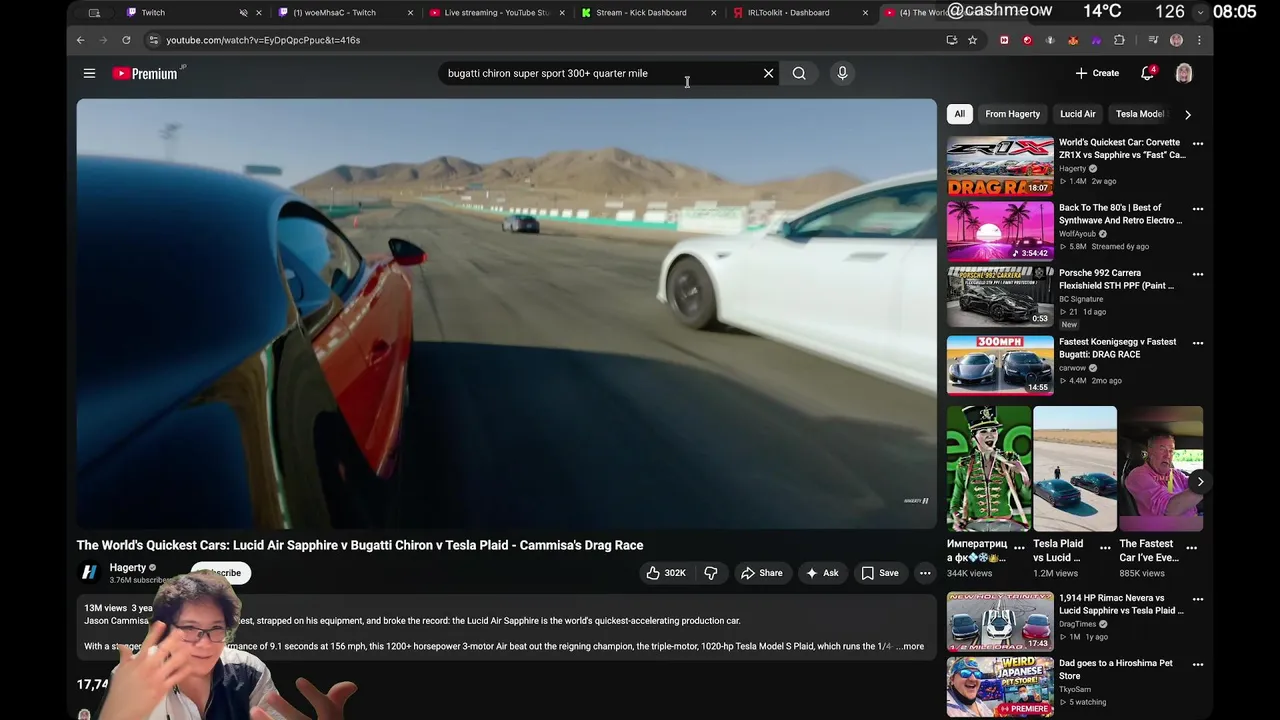This screenshot has height=720, width=1280.
Task: Run search with magnifying glass button
Action: coord(799,73)
